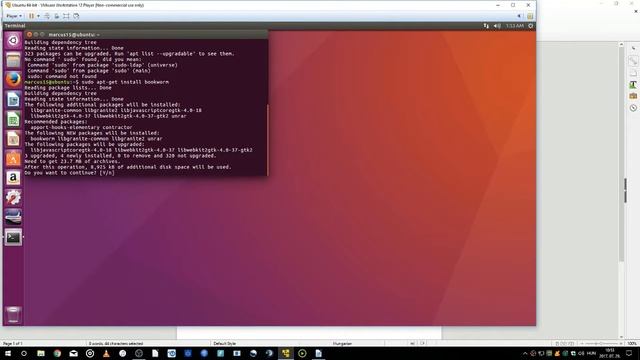Toggle the LibreOffice sidebar hide handle
The width and height of the screenshot is (640, 360).
(x=625, y=190)
